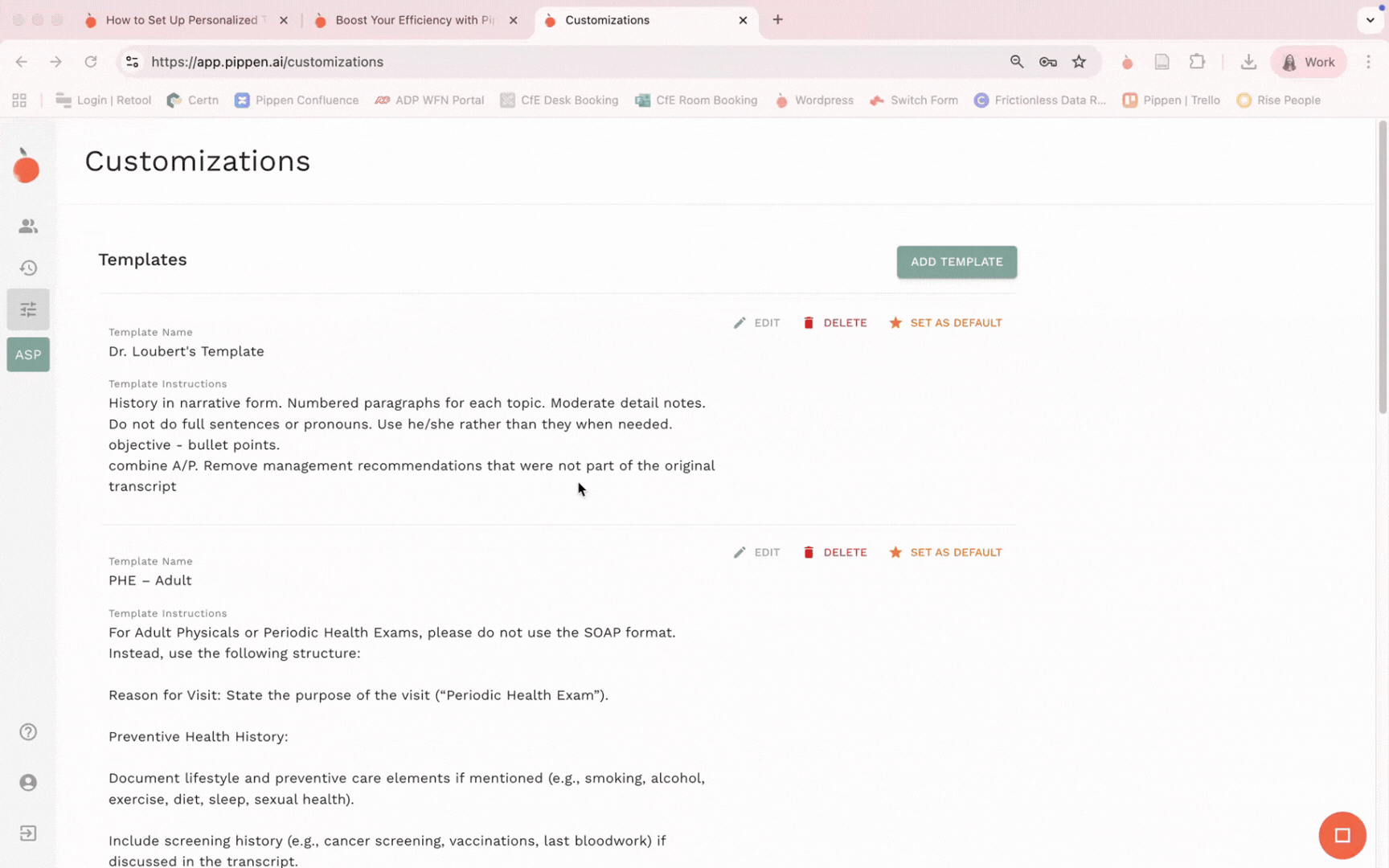Open the Patients icon in the sidebar
This screenshot has width=1389, height=868.
click(28, 227)
